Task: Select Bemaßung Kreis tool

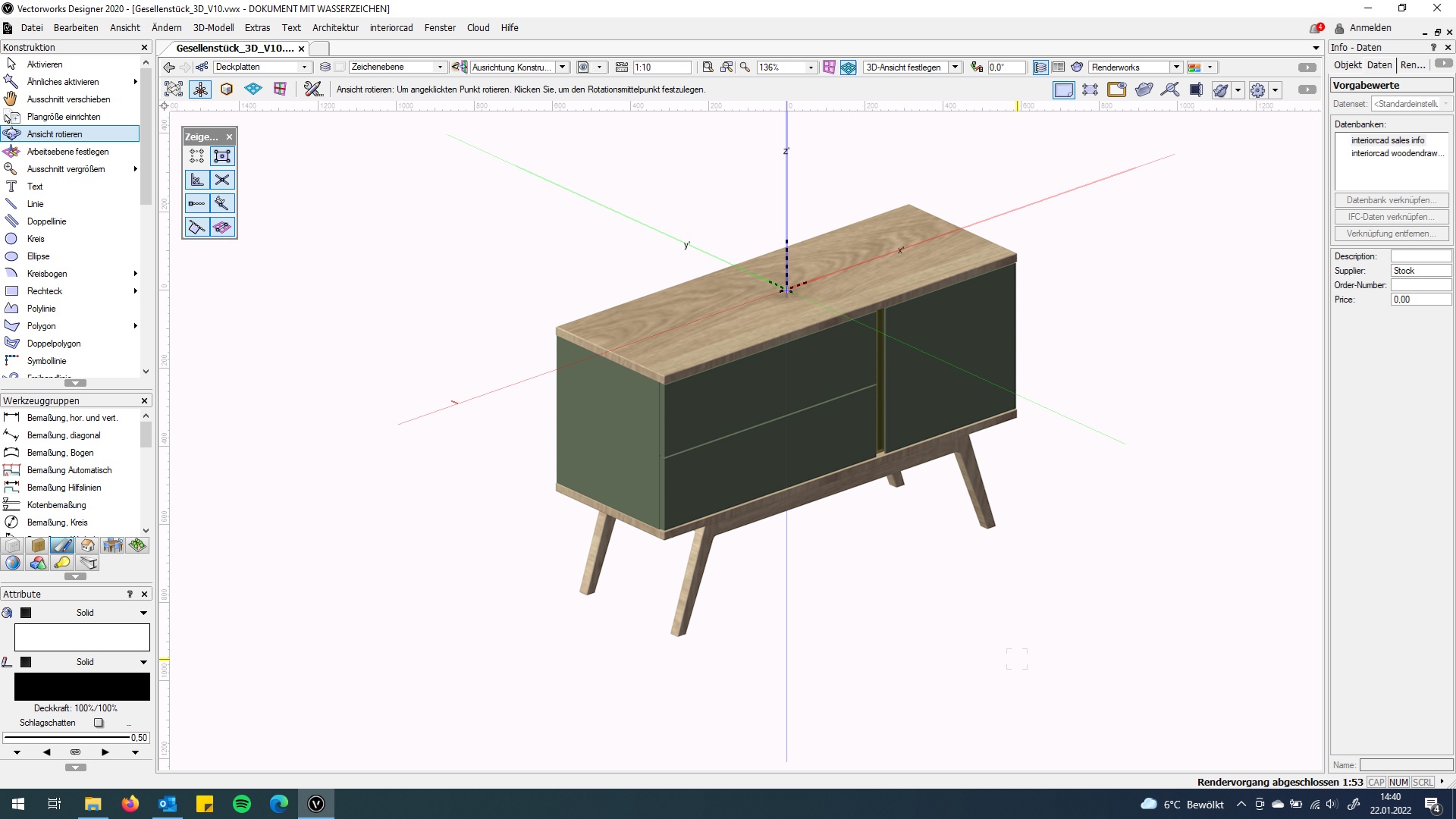Action: [70, 522]
